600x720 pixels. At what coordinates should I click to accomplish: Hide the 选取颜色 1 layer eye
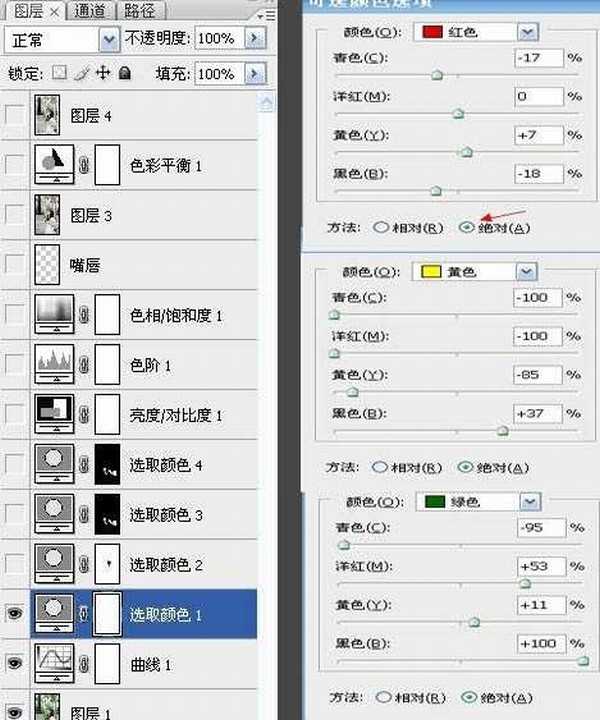pyautogui.click(x=15, y=613)
